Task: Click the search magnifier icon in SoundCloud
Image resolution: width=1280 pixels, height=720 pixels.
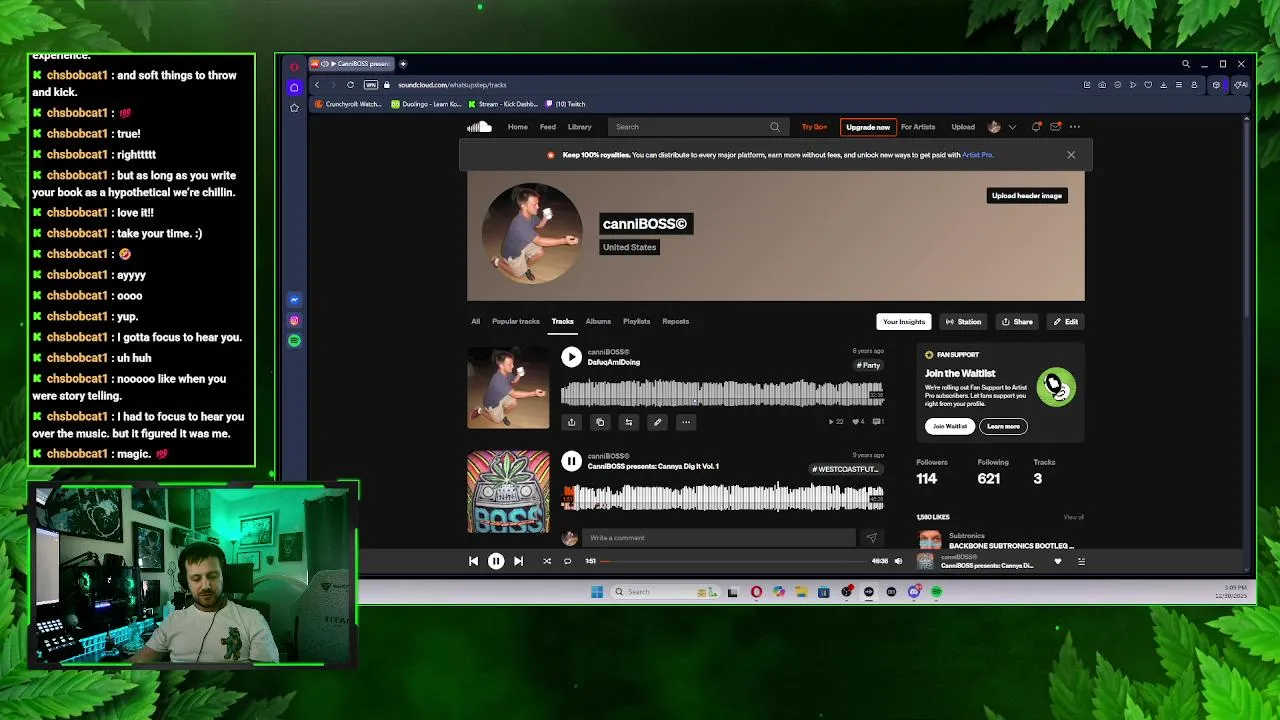Action: pos(775,127)
